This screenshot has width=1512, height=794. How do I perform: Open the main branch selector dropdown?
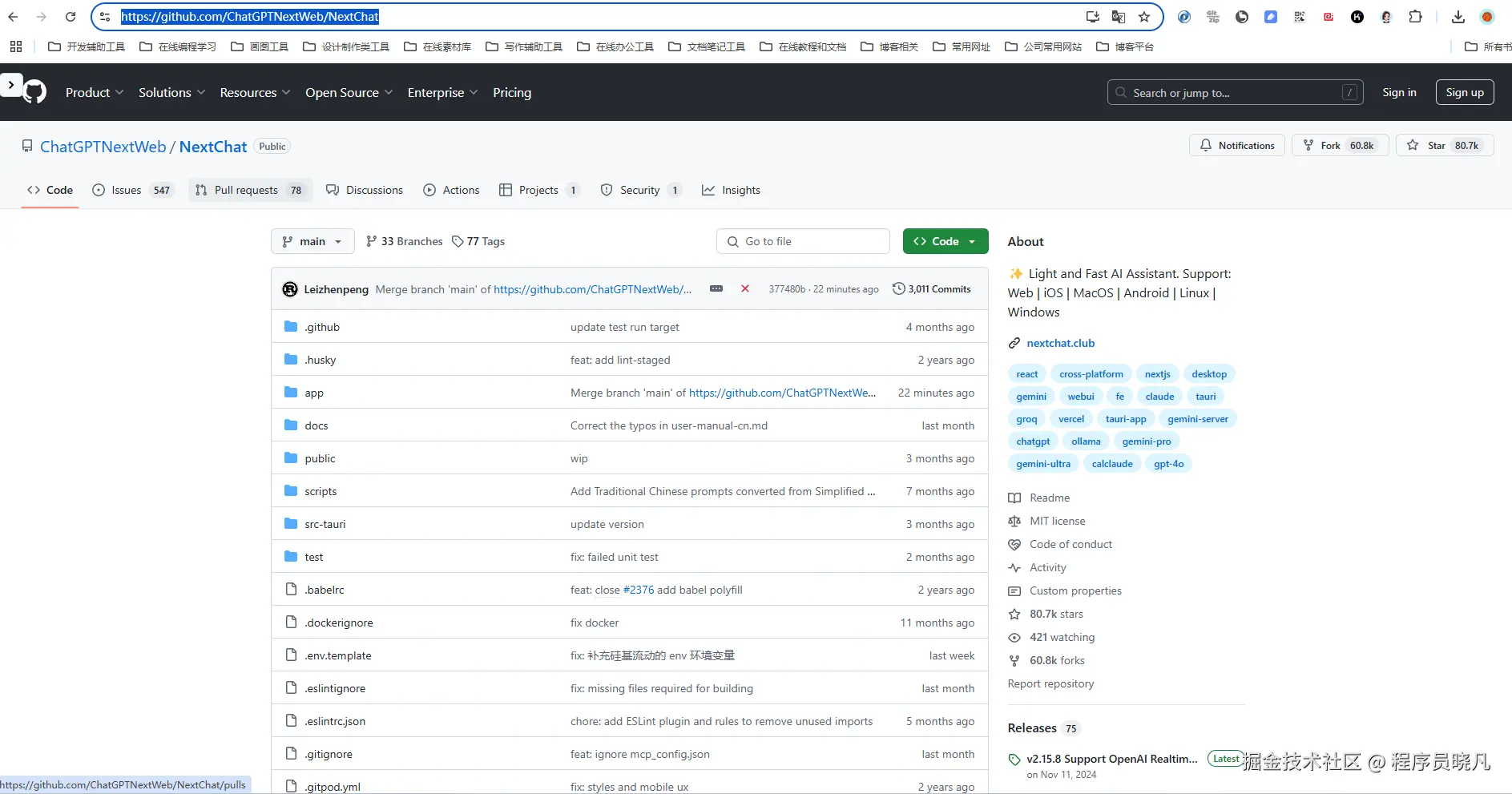(312, 241)
